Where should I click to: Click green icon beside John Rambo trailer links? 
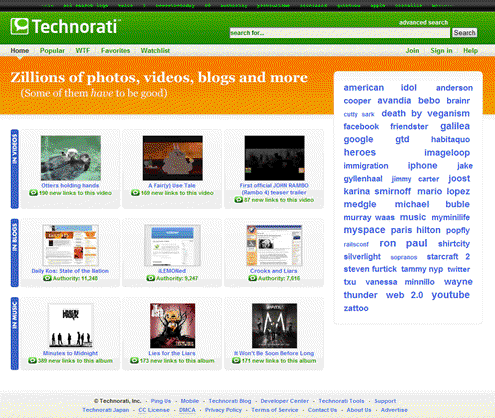[x=238, y=200]
